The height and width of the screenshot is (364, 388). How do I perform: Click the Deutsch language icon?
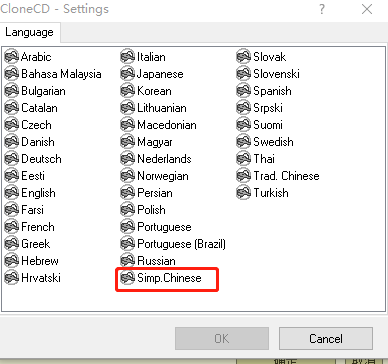(x=11, y=159)
